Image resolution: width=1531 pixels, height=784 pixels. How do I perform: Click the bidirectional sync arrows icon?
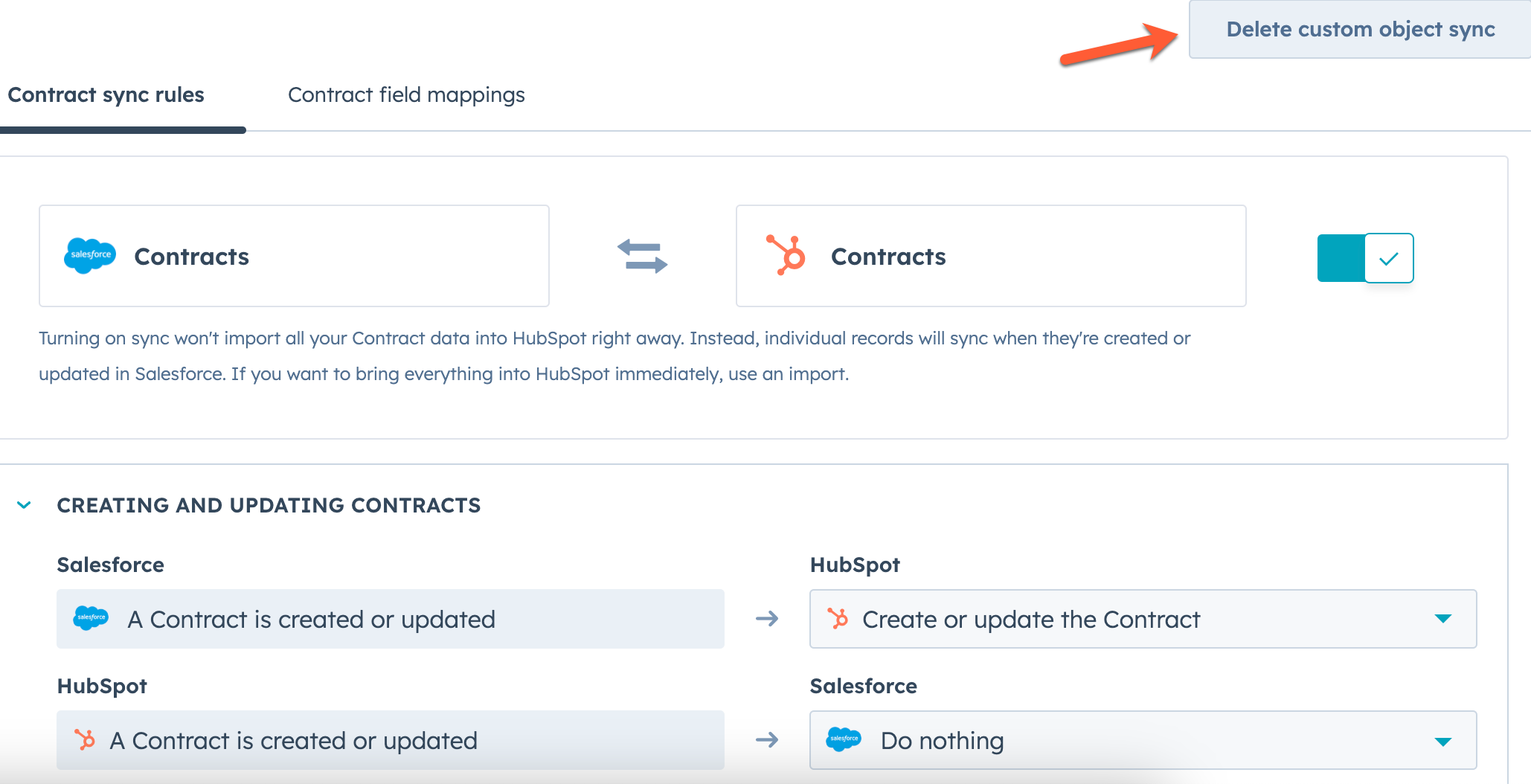[641, 256]
